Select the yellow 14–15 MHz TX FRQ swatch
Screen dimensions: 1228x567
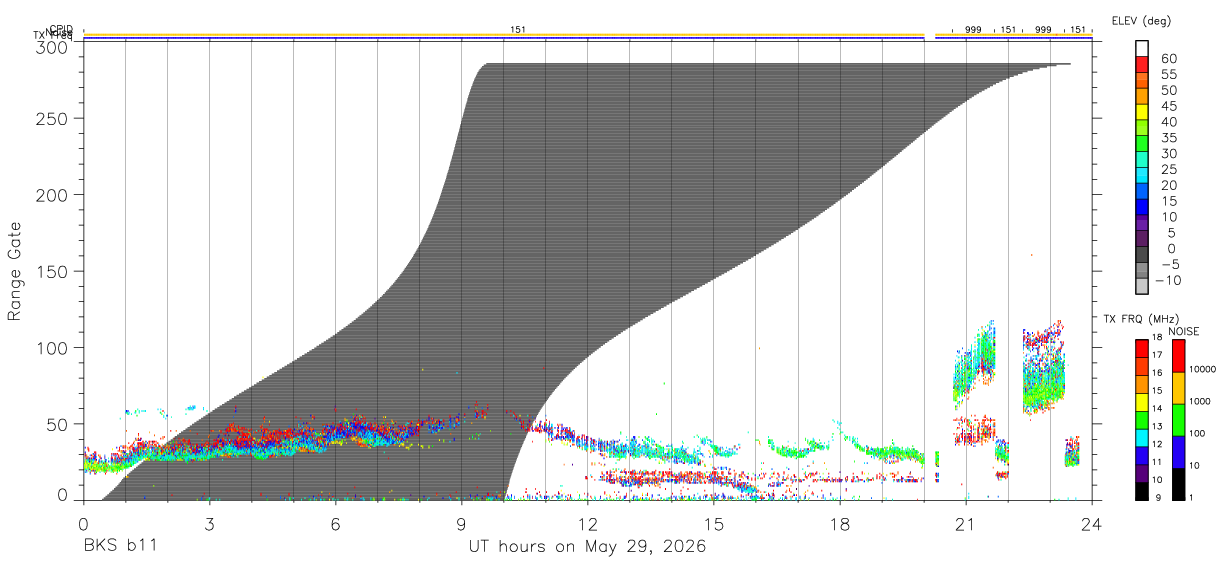[x=1142, y=403]
